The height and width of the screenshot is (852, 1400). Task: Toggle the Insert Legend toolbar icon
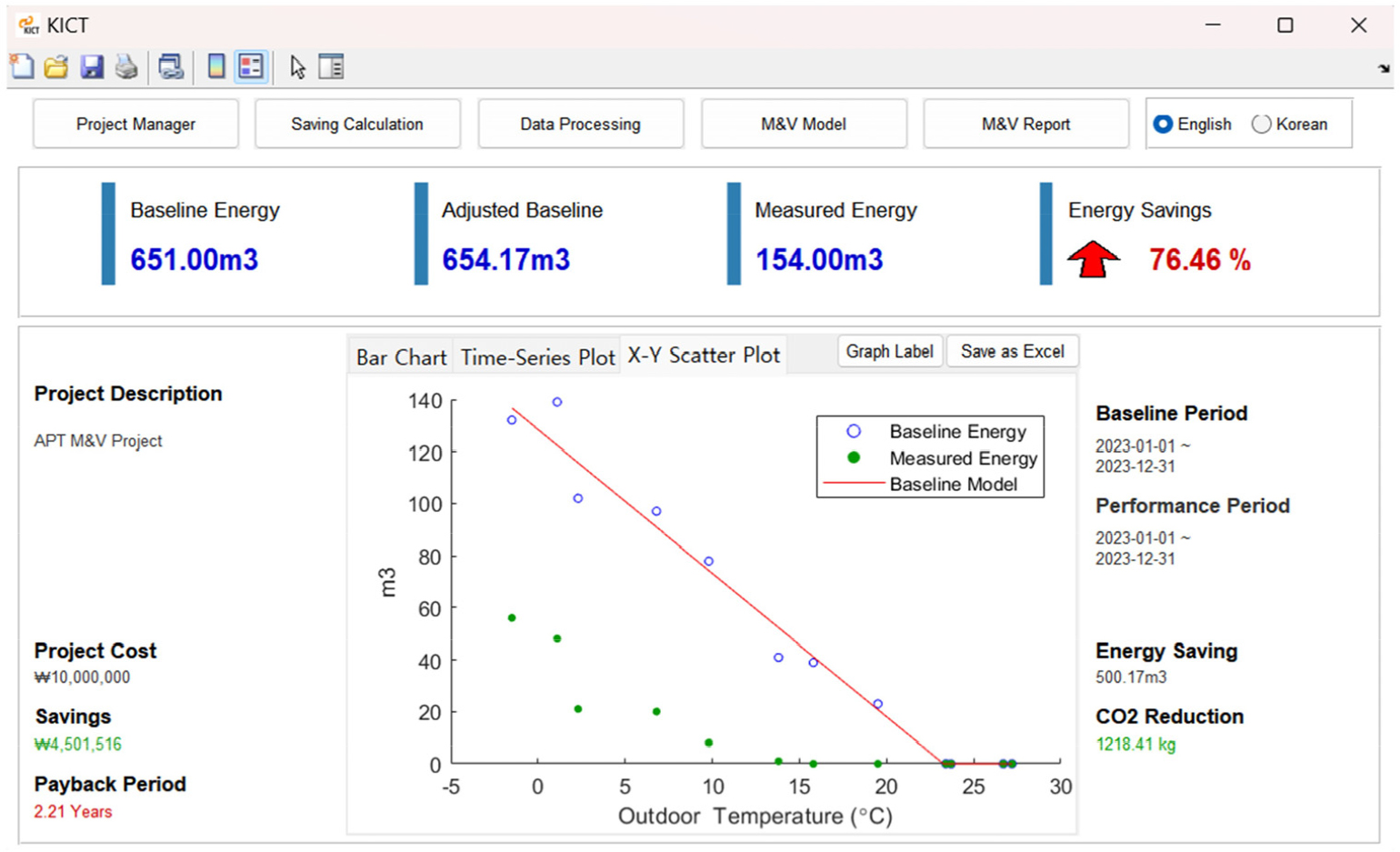tap(251, 66)
